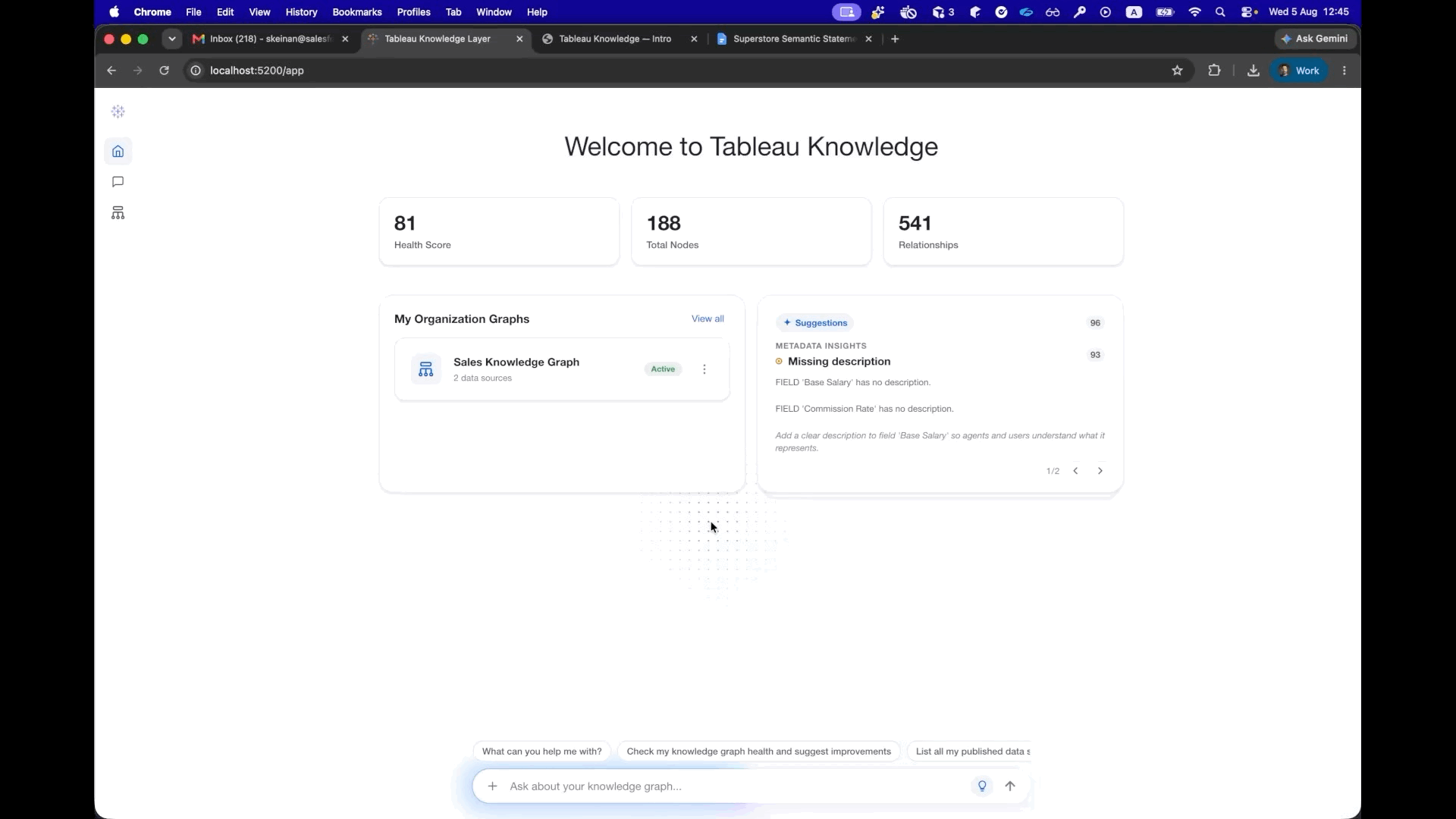Click 'Base Salary' has no description text
The width and height of the screenshot is (1456, 819).
[853, 382]
